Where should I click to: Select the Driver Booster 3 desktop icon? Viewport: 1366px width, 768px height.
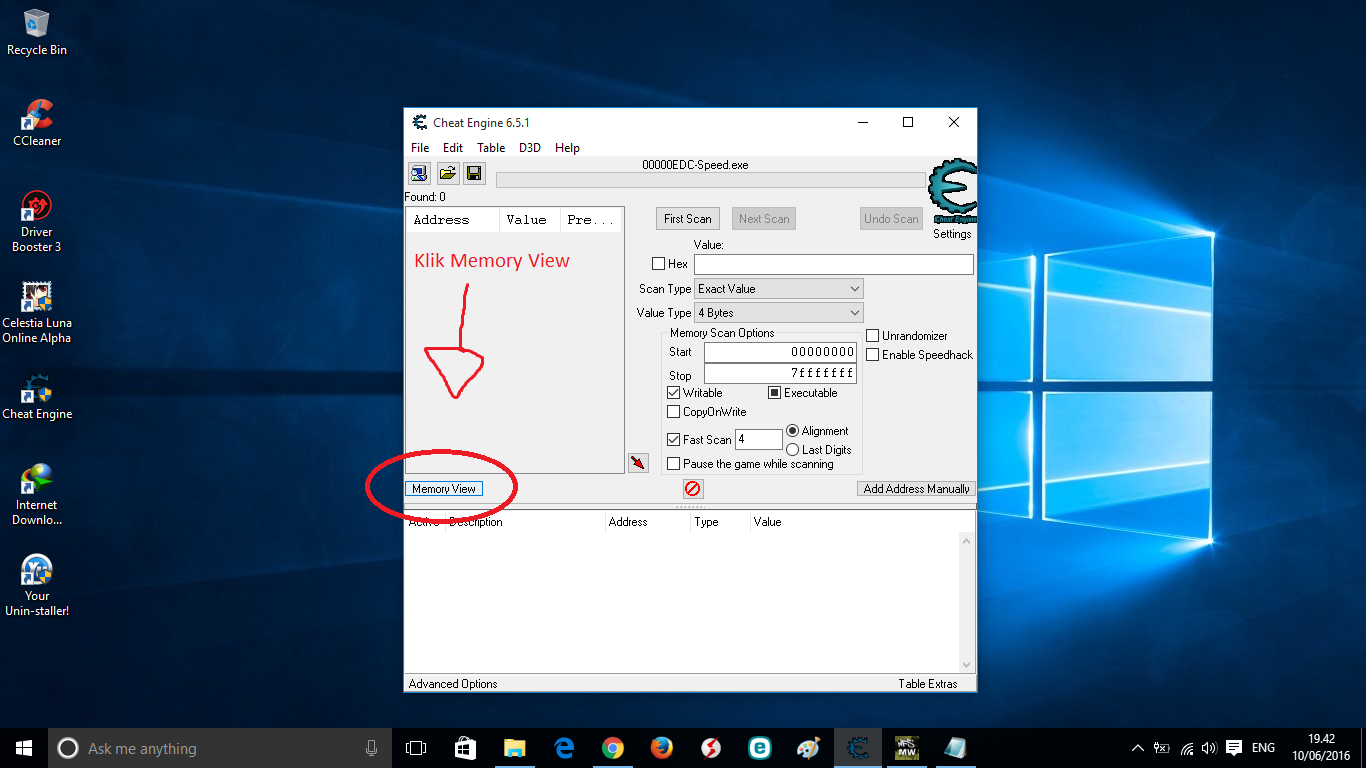[x=37, y=222]
